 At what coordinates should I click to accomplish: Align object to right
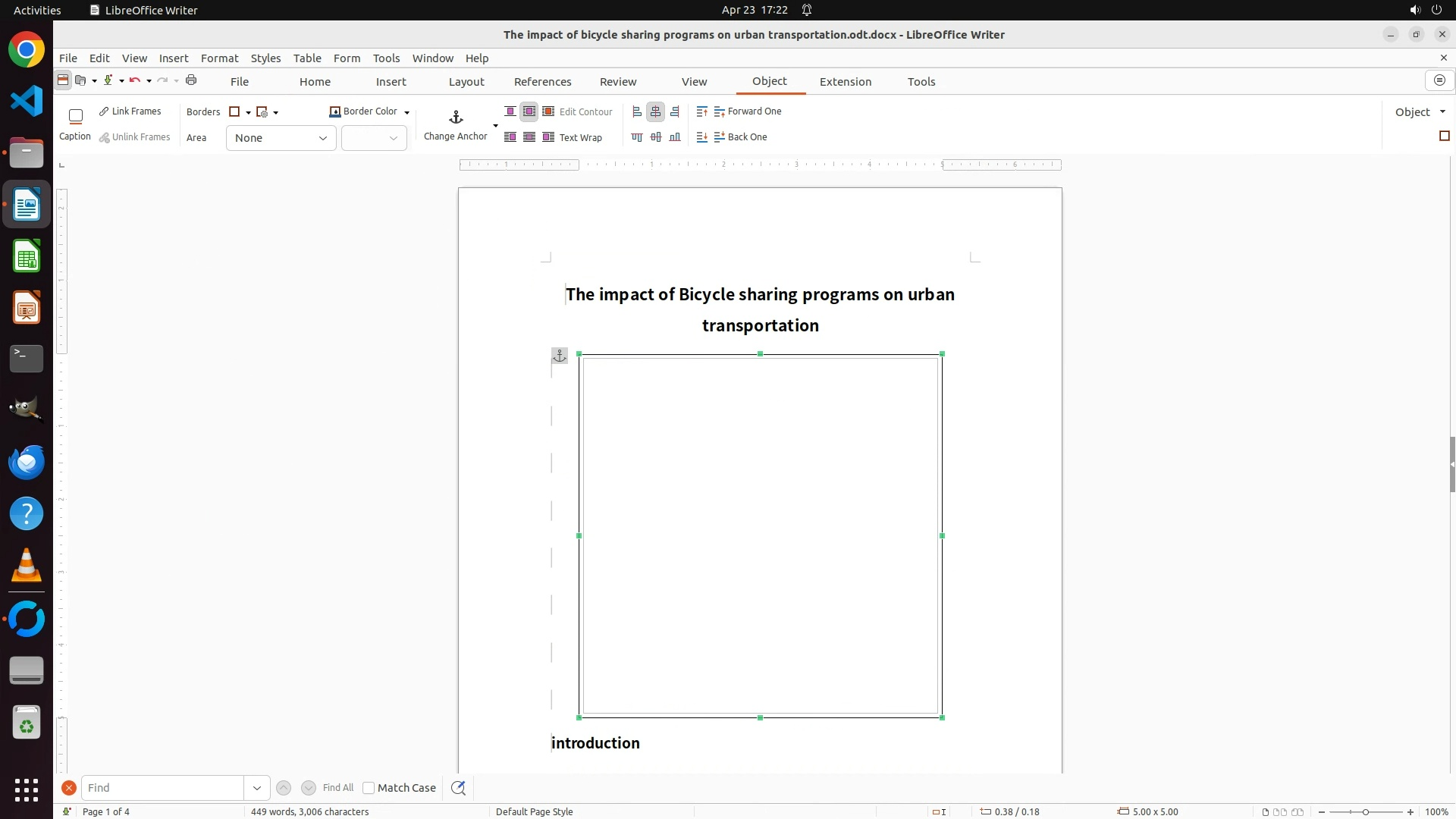pos(675,111)
